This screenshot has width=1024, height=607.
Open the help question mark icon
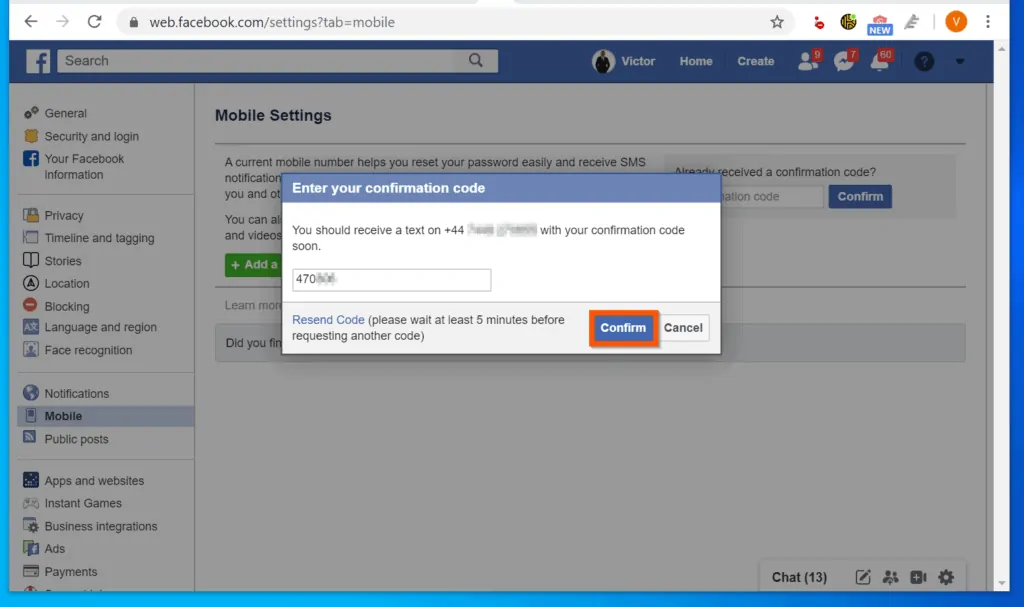tap(924, 61)
